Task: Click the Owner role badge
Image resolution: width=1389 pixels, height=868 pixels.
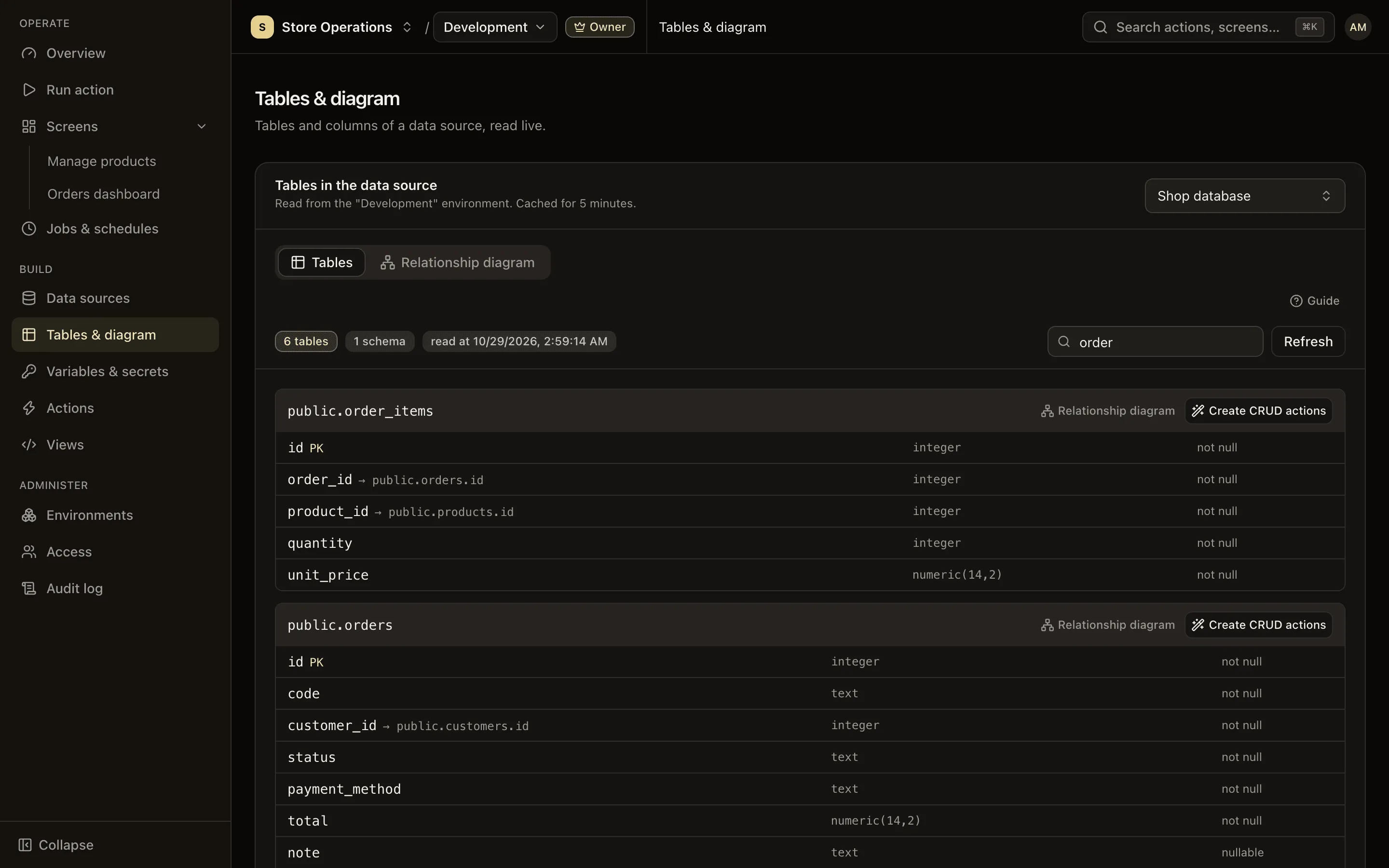Action: [599, 27]
